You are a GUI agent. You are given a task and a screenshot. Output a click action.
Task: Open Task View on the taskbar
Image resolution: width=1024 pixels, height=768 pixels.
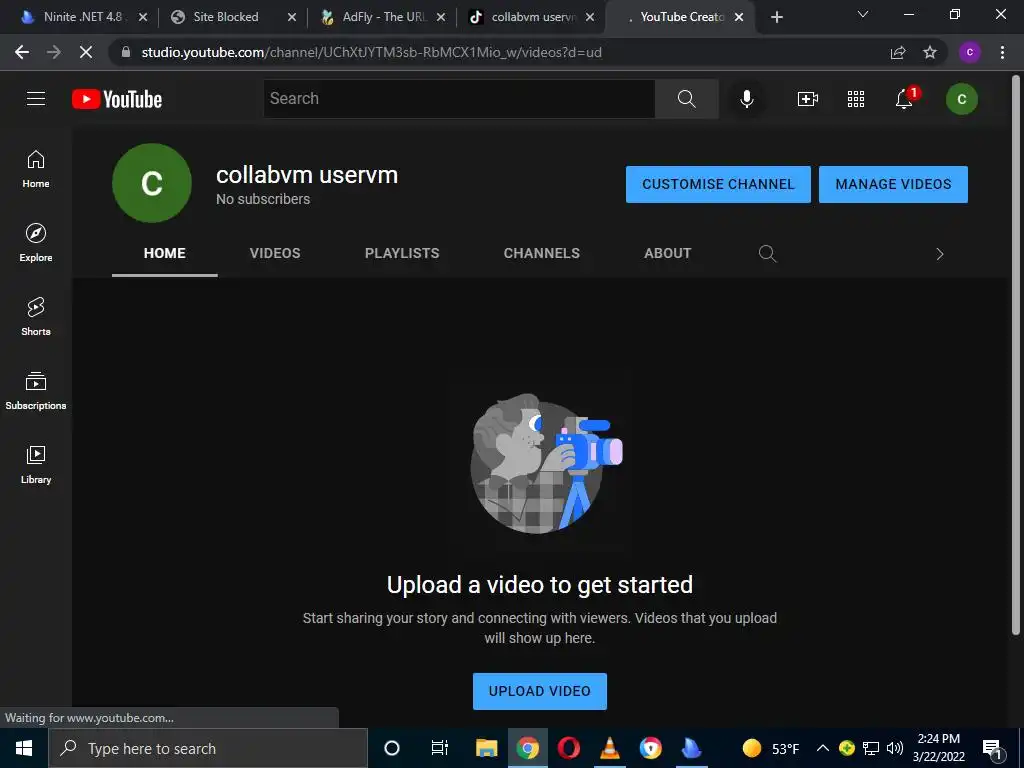point(440,748)
